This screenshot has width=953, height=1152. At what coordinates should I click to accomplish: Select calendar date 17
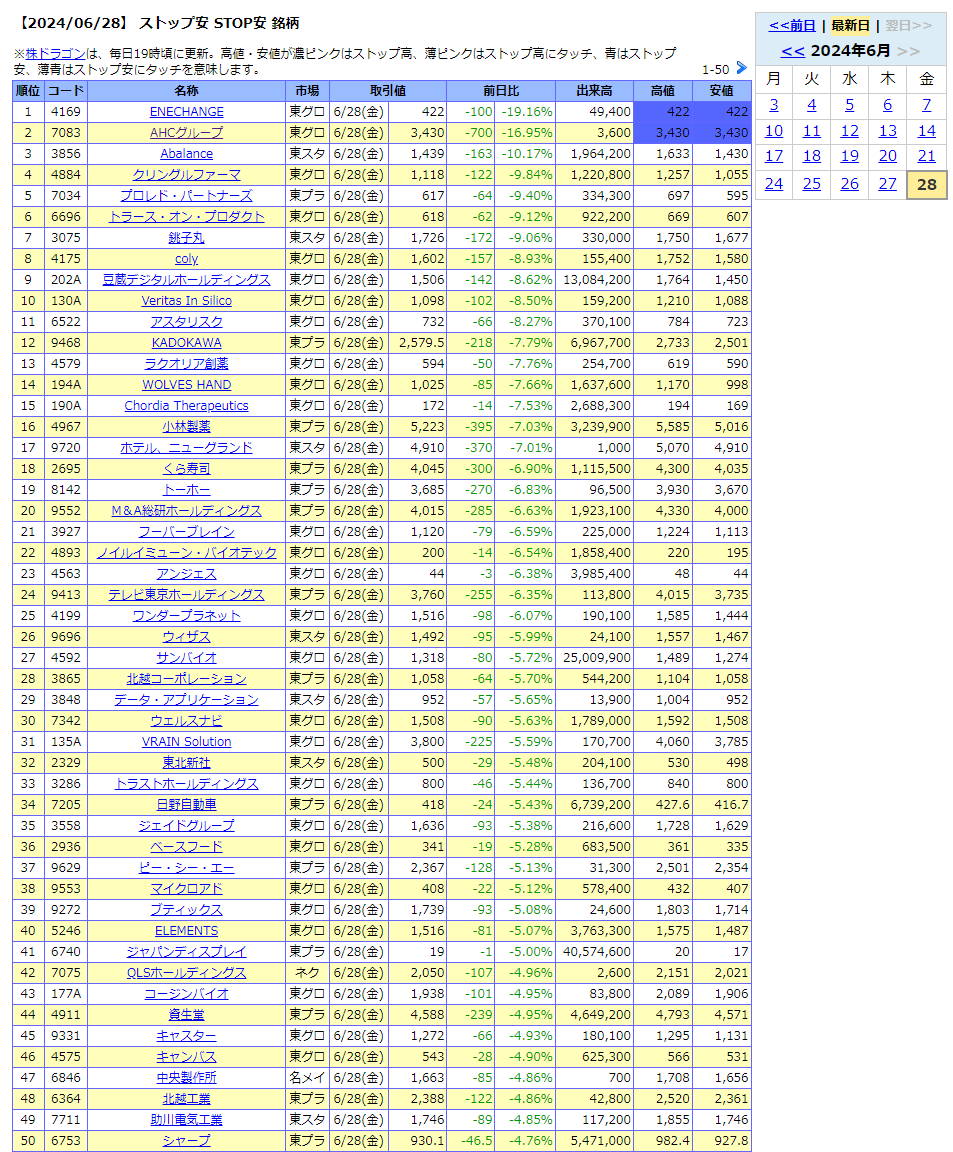click(774, 156)
